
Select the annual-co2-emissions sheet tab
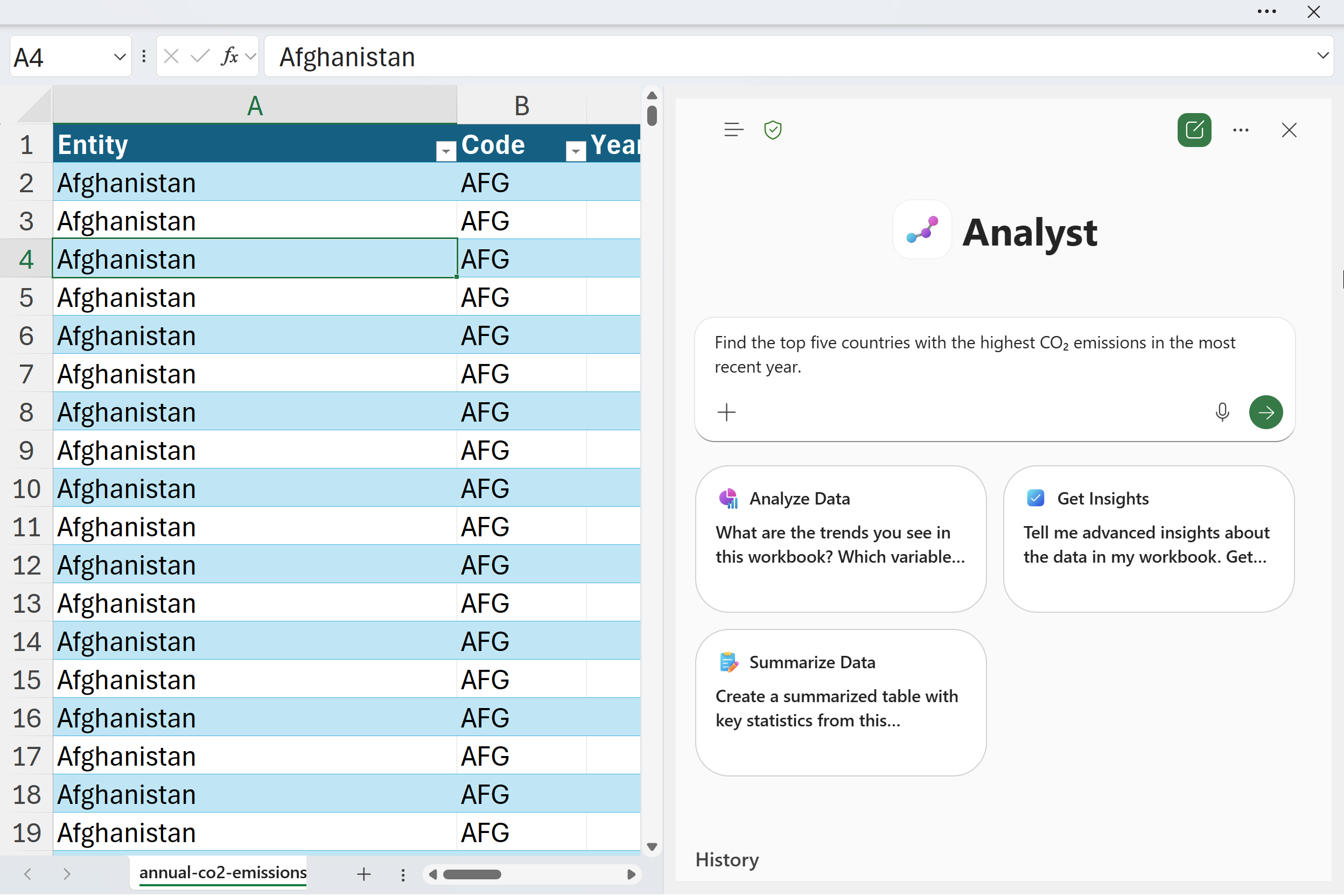point(222,872)
